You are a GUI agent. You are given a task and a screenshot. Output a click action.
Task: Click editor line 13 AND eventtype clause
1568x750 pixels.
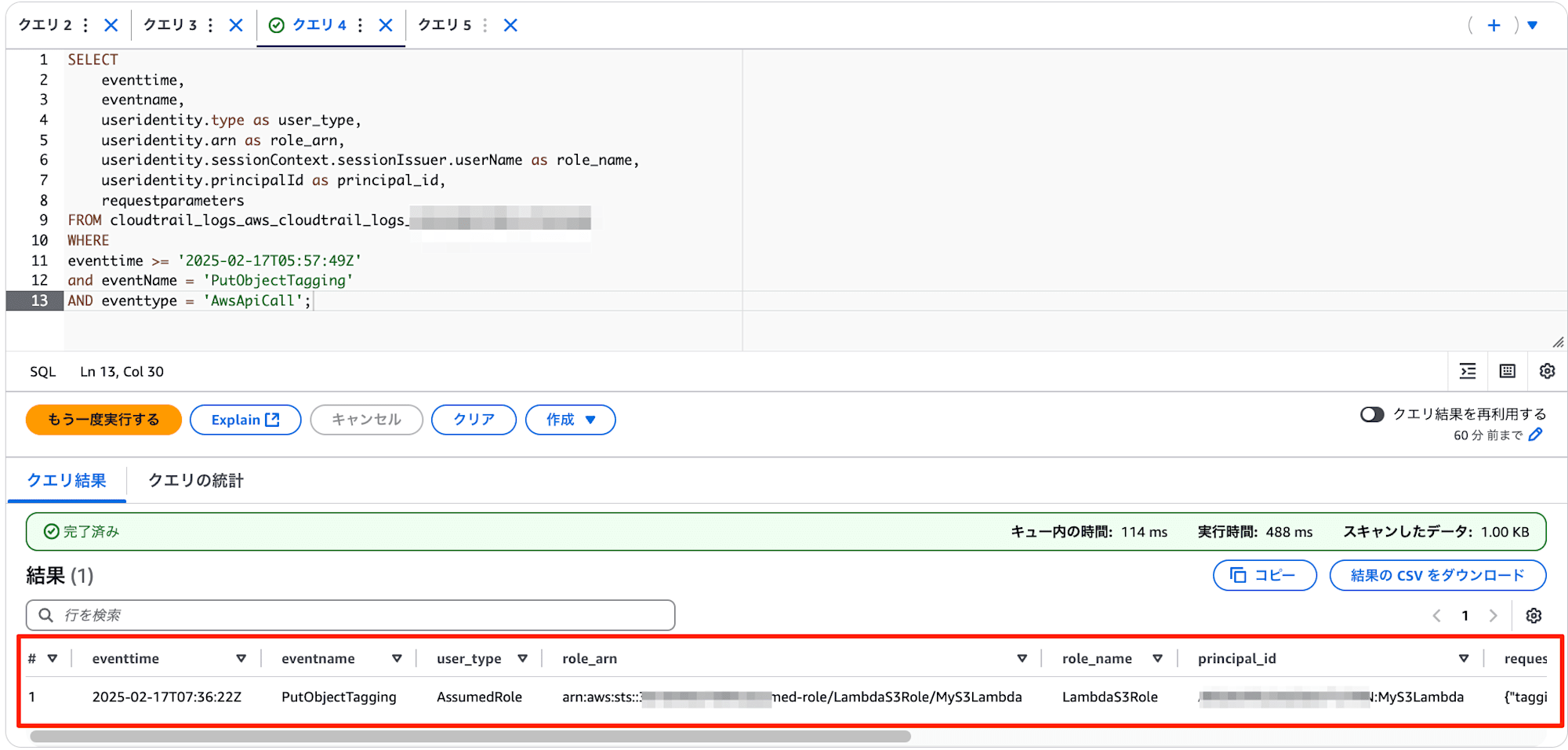pyautogui.click(x=189, y=300)
